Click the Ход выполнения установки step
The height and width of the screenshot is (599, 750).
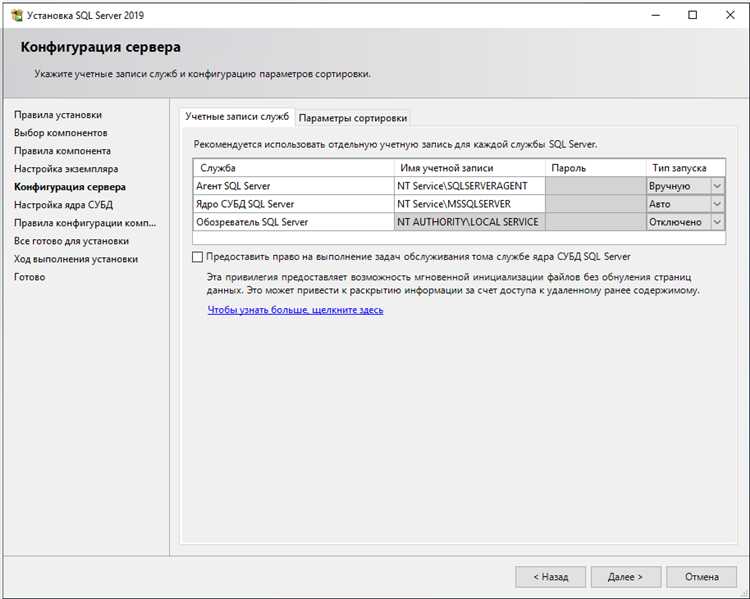pos(76,259)
